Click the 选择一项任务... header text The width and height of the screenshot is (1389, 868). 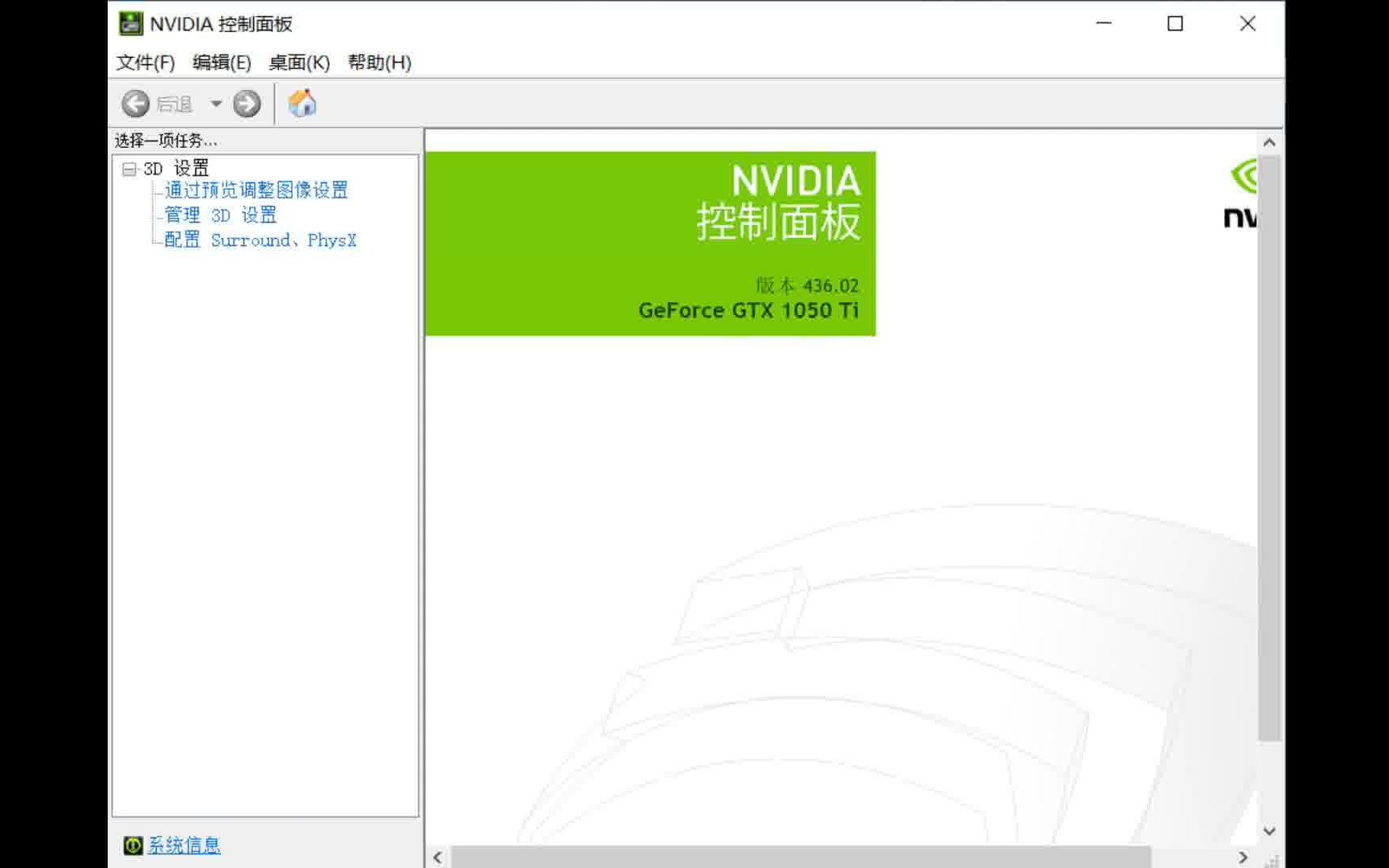click(x=166, y=141)
